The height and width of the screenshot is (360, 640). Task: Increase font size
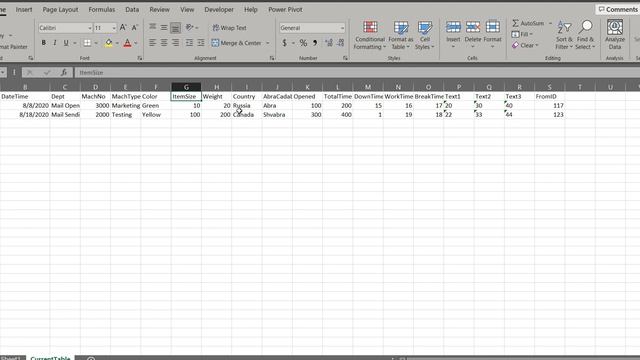point(123,28)
